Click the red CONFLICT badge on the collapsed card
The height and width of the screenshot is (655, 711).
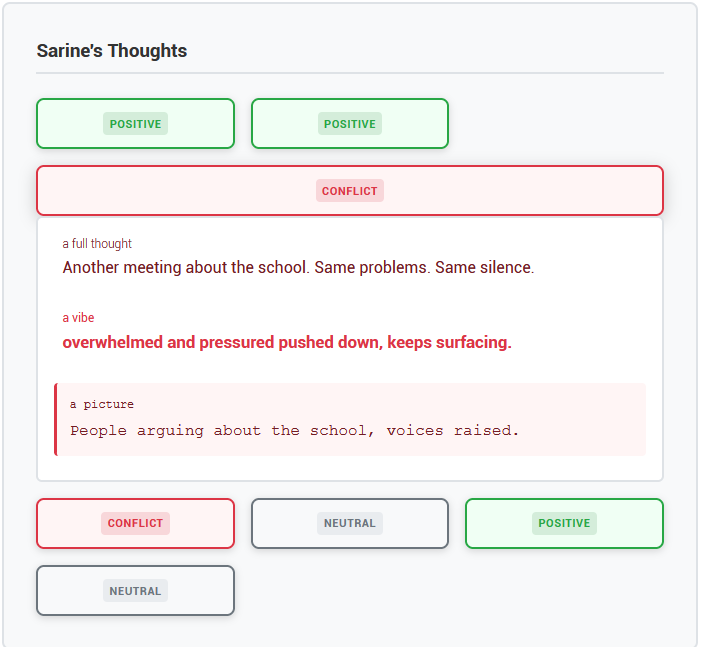click(x=135, y=523)
